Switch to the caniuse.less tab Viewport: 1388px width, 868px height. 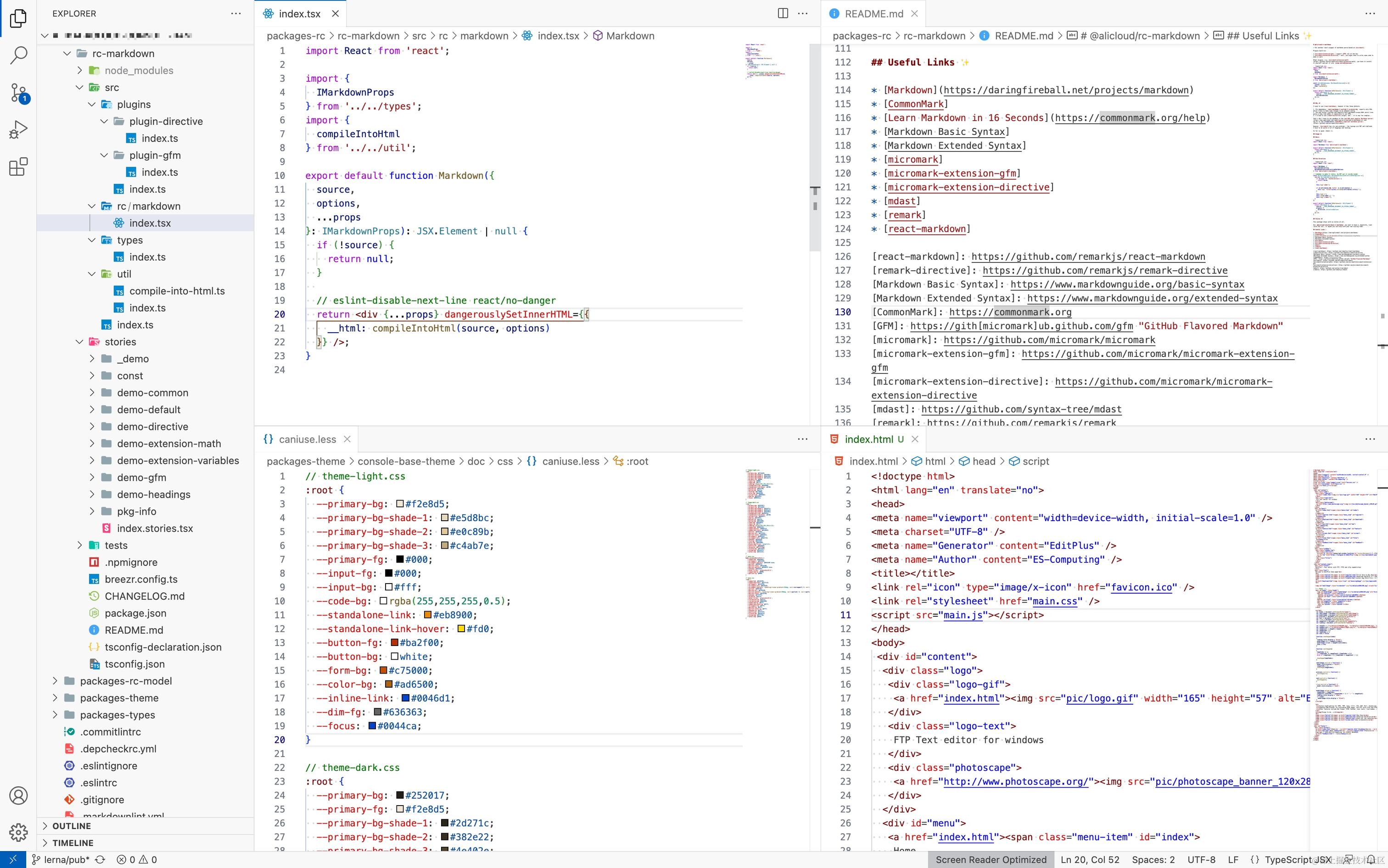pyautogui.click(x=307, y=439)
